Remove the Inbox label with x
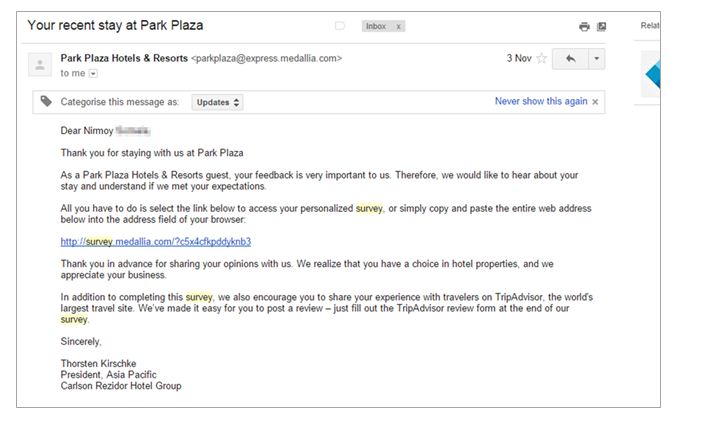This screenshot has width=715, height=428. point(398,26)
